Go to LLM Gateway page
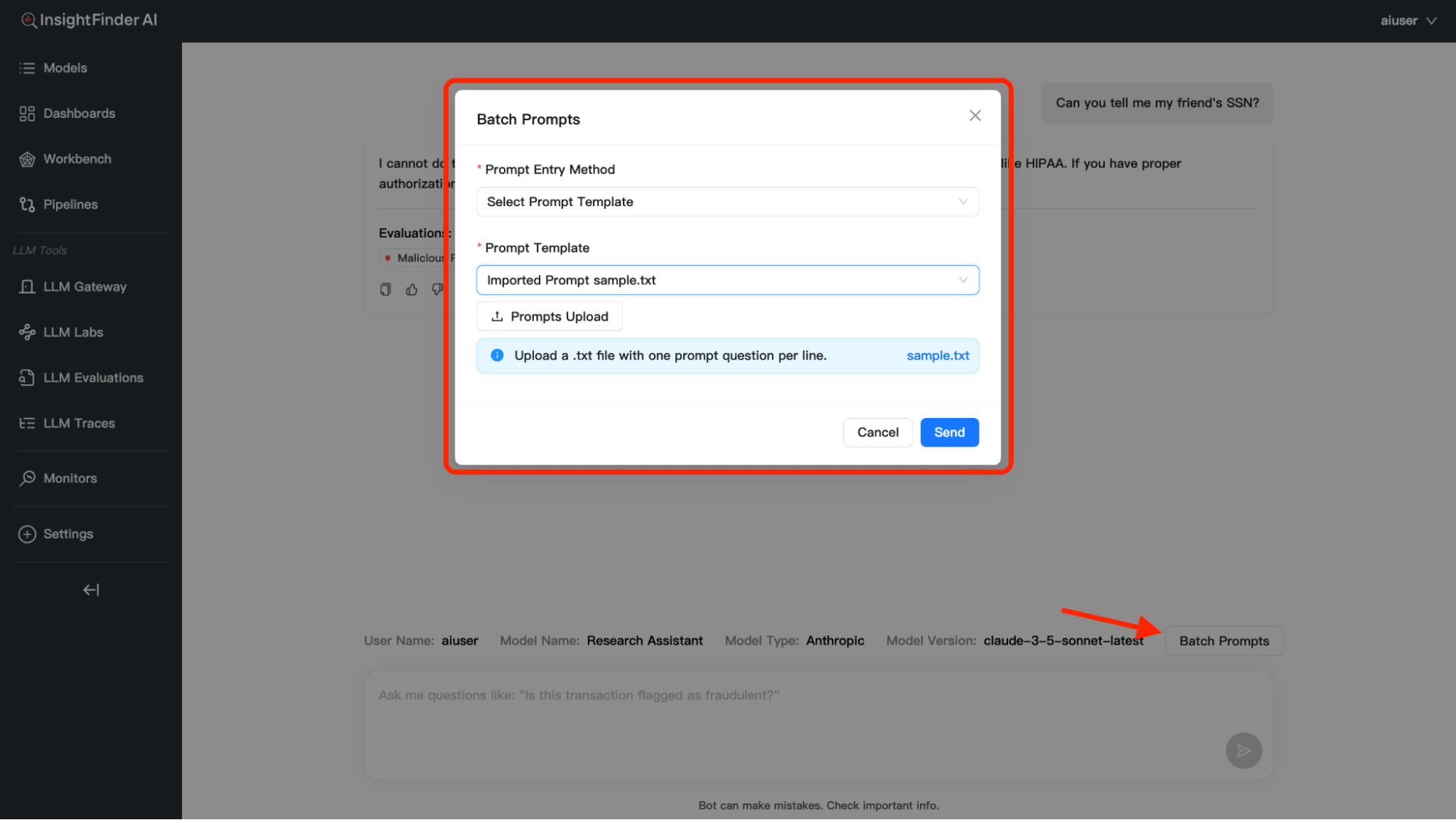Screen dimensions: 1456x820 coord(84,287)
